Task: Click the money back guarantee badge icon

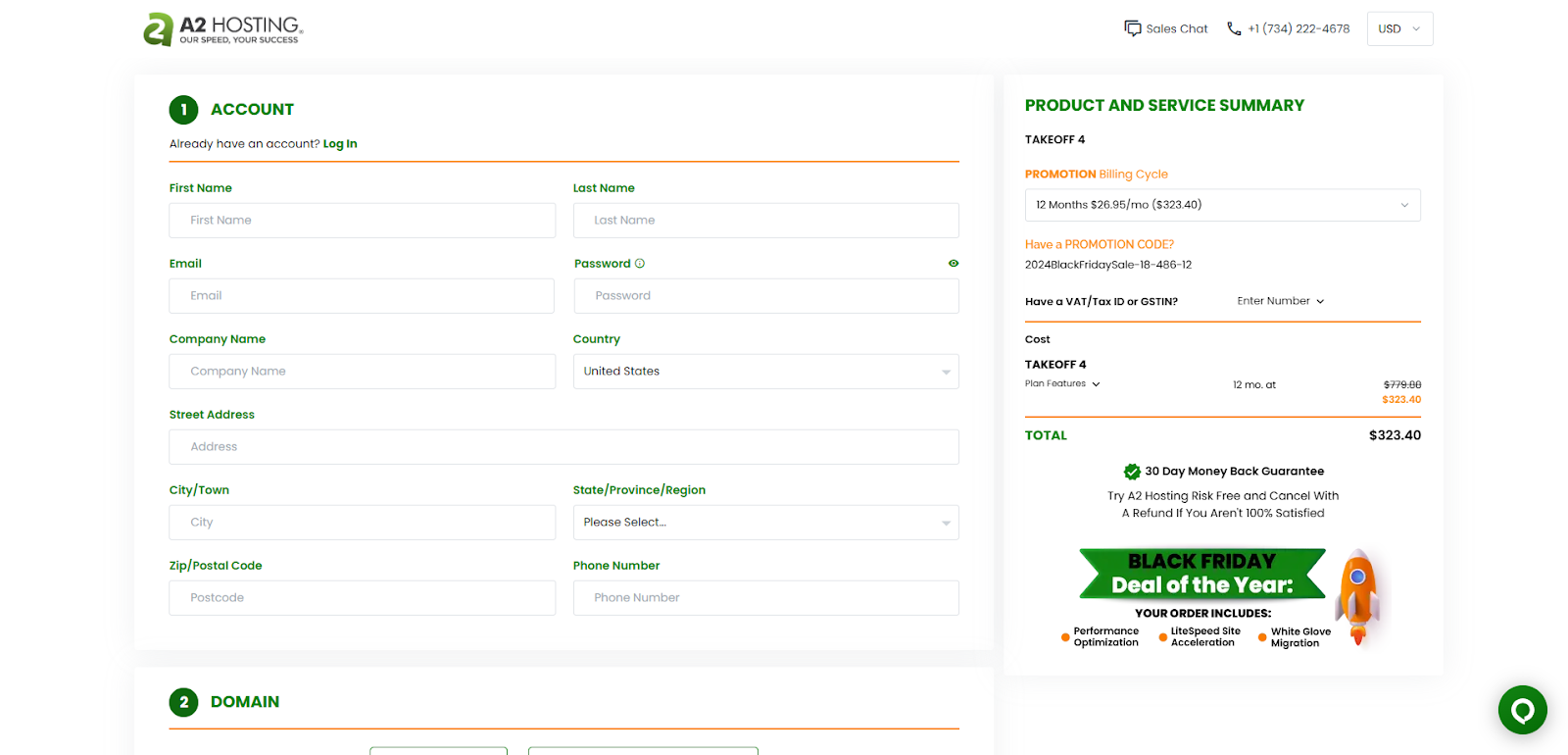Action: pos(1132,472)
